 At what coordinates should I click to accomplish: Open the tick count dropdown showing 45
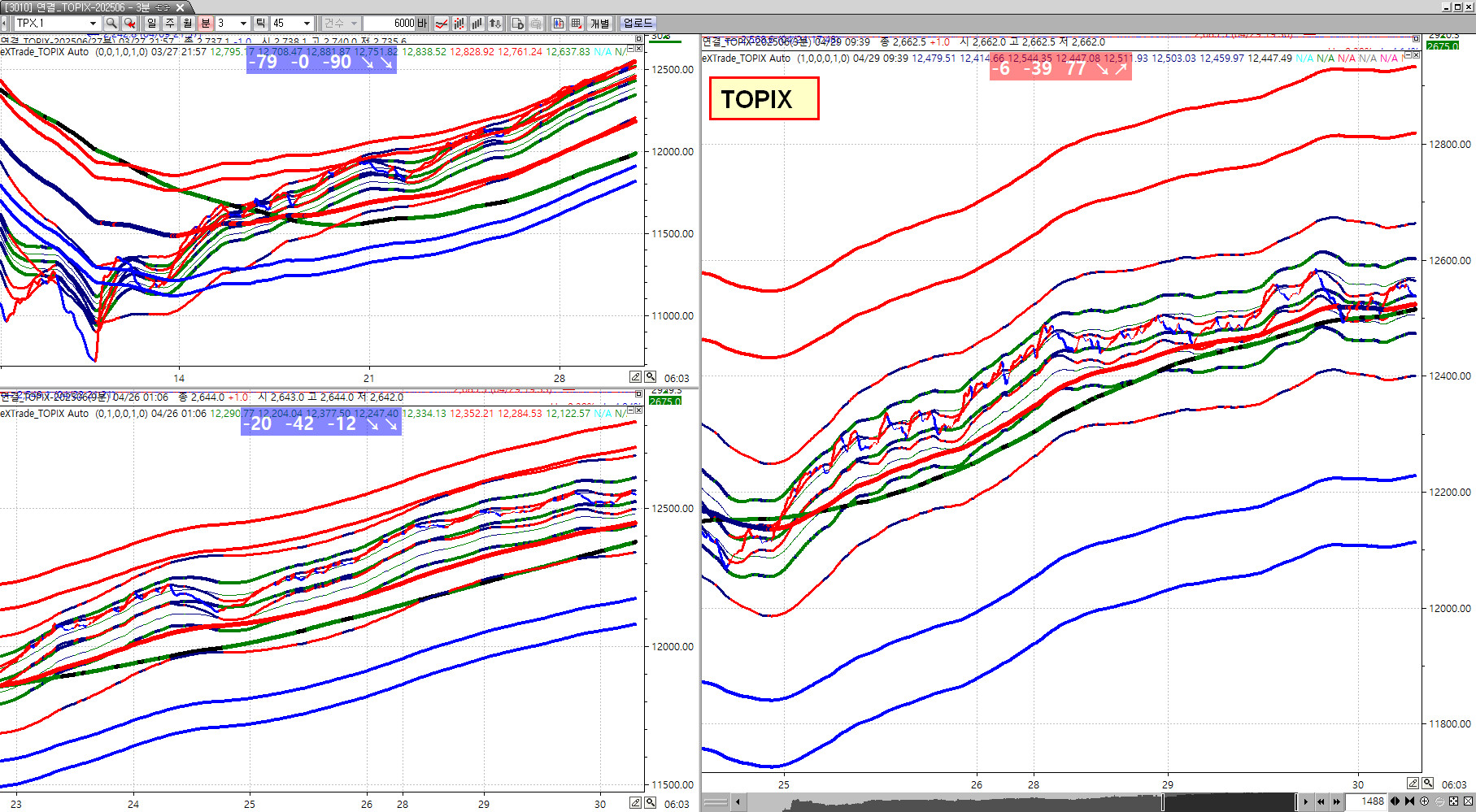pyautogui.click(x=307, y=24)
